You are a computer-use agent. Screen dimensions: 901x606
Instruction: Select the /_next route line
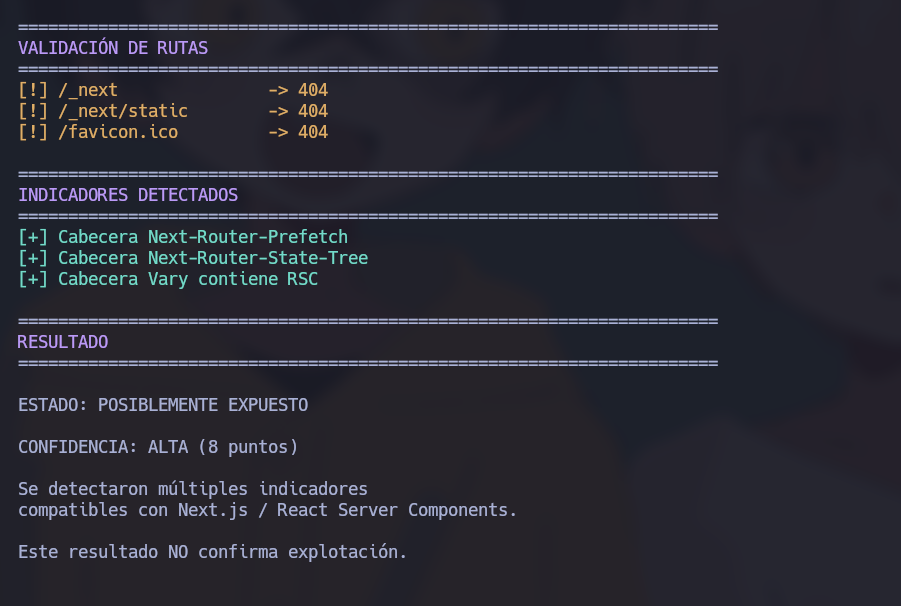[173, 90]
